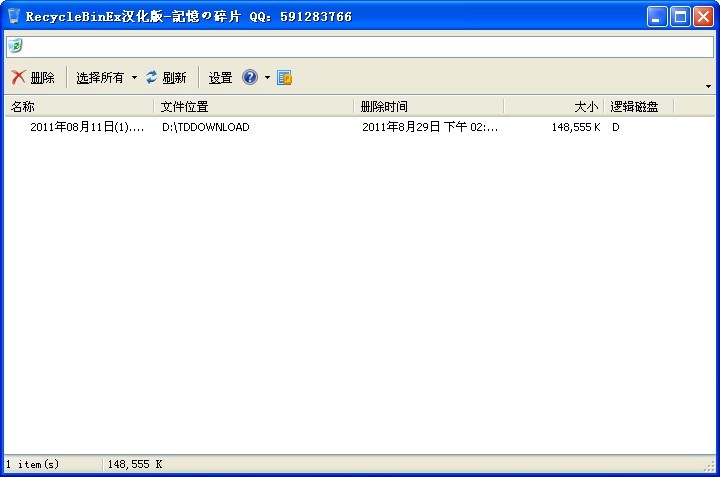Viewport: 720px width, 477px height.
Task: Click 逻辑磁盘 column header
Action: [x=640, y=106]
